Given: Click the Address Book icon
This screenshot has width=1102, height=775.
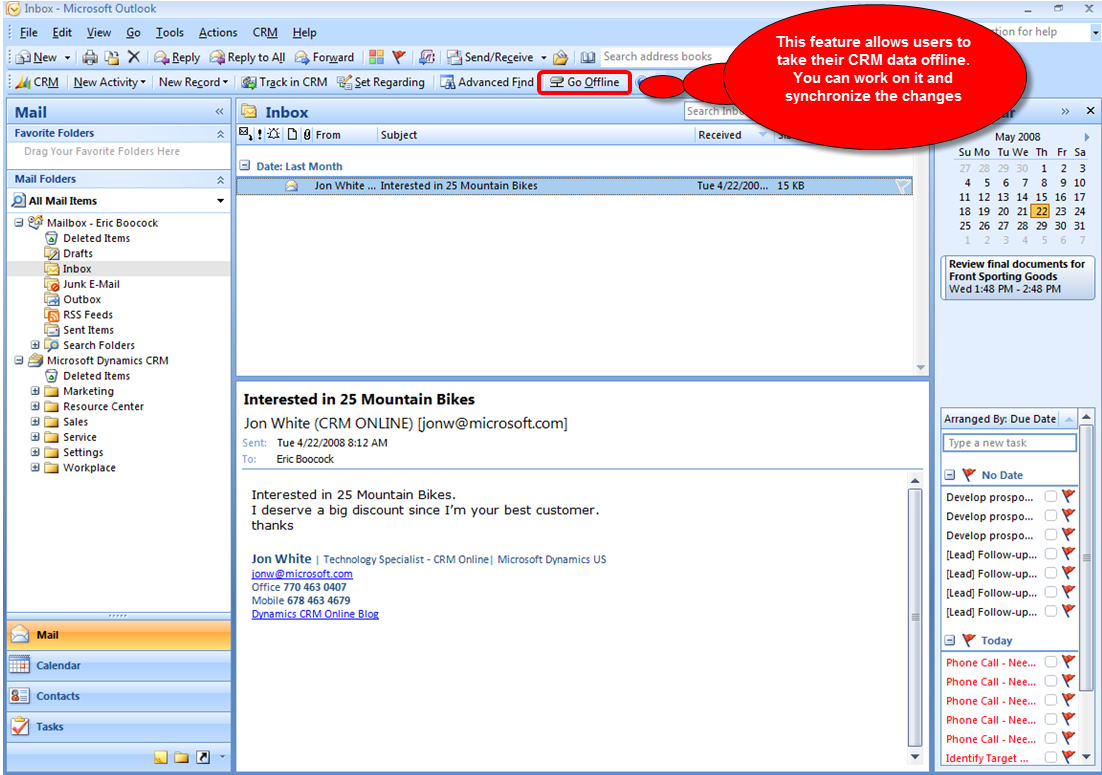Looking at the screenshot, I should pos(588,58).
